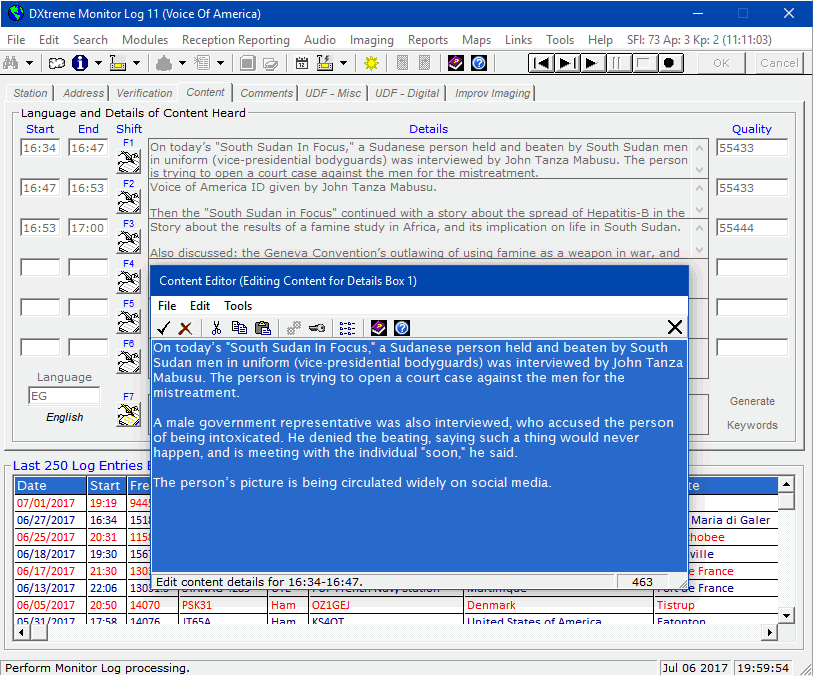Open the Imaging menu
813x676 pixels.
pos(371,40)
